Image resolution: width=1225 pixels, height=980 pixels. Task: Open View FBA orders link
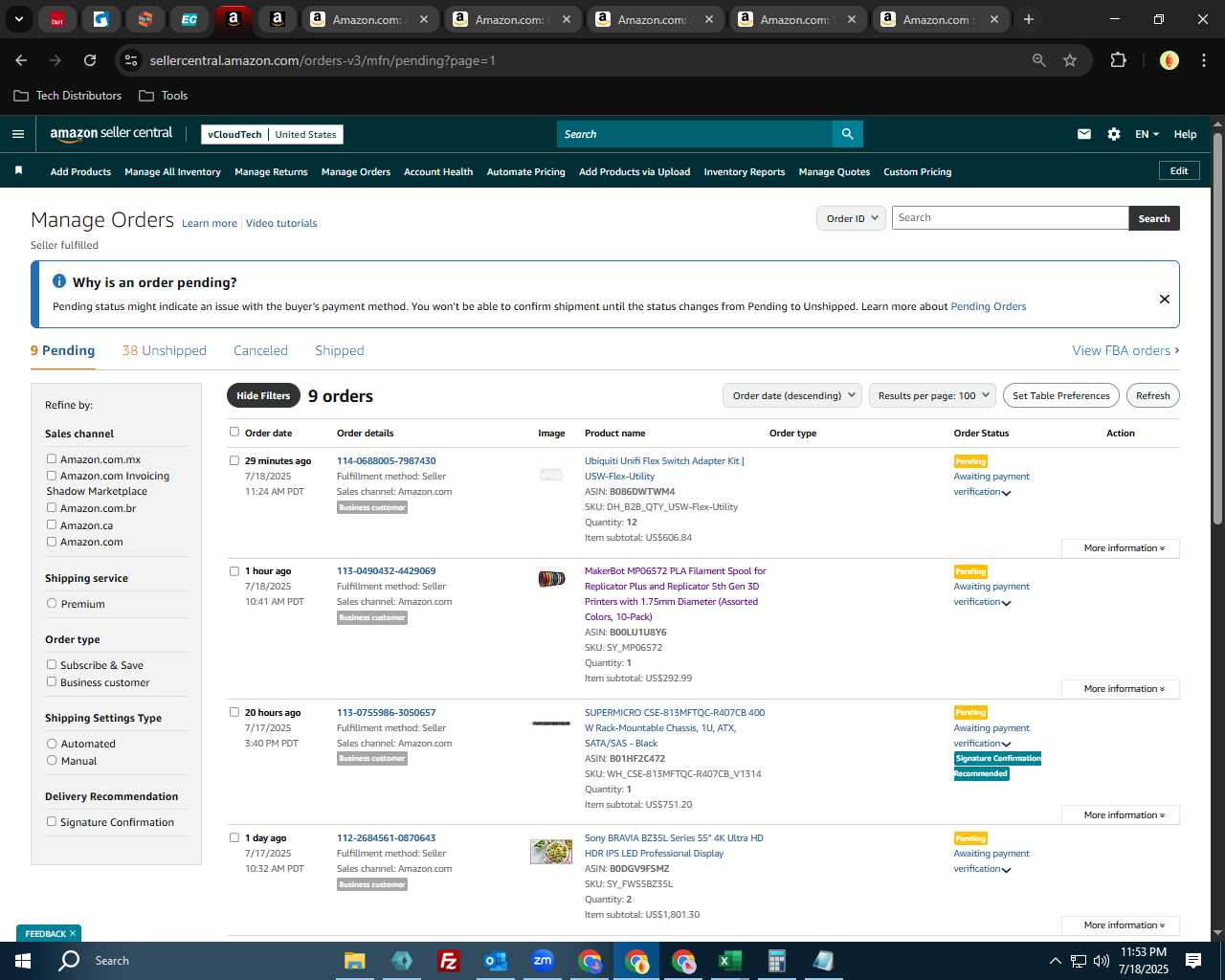(1125, 350)
